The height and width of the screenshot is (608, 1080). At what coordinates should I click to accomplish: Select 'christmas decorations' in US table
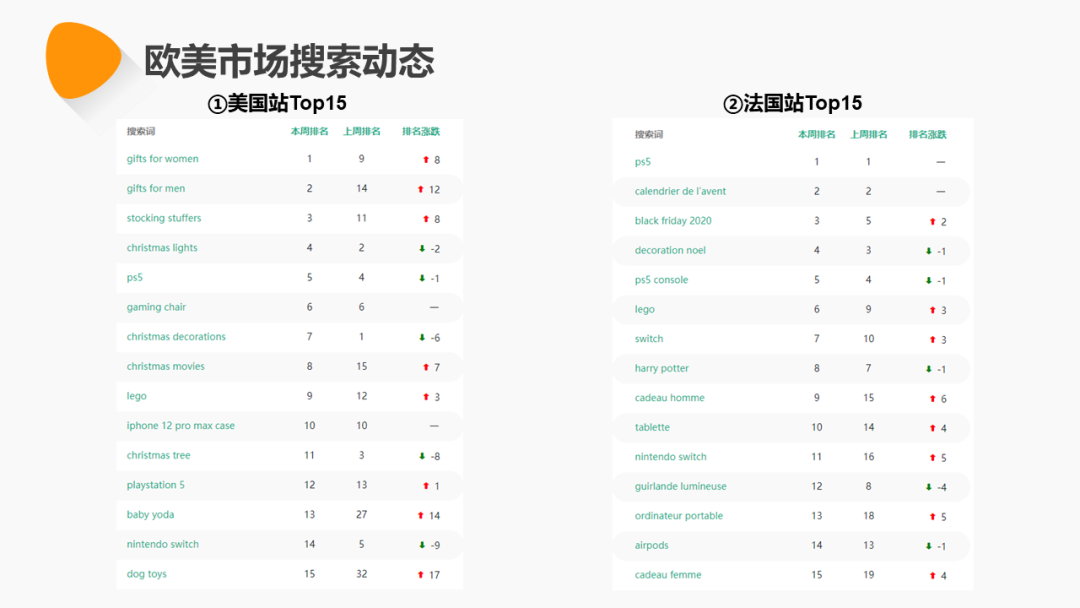[x=176, y=337]
